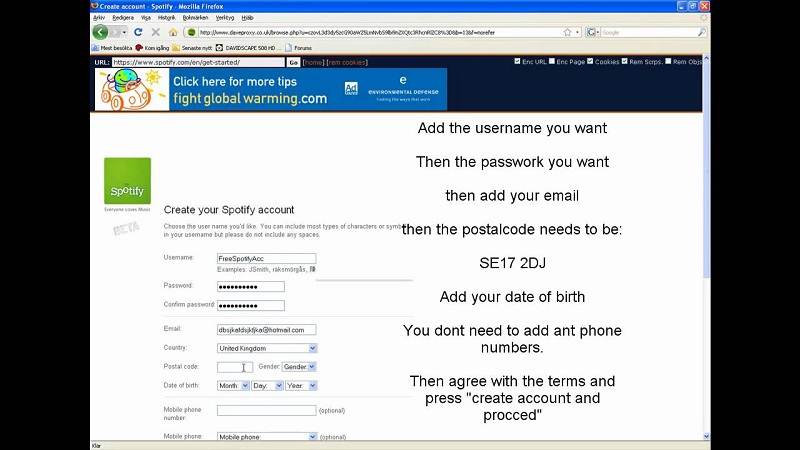Click the proxy URL input field
This screenshot has height=450, width=800.
(198, 62)
